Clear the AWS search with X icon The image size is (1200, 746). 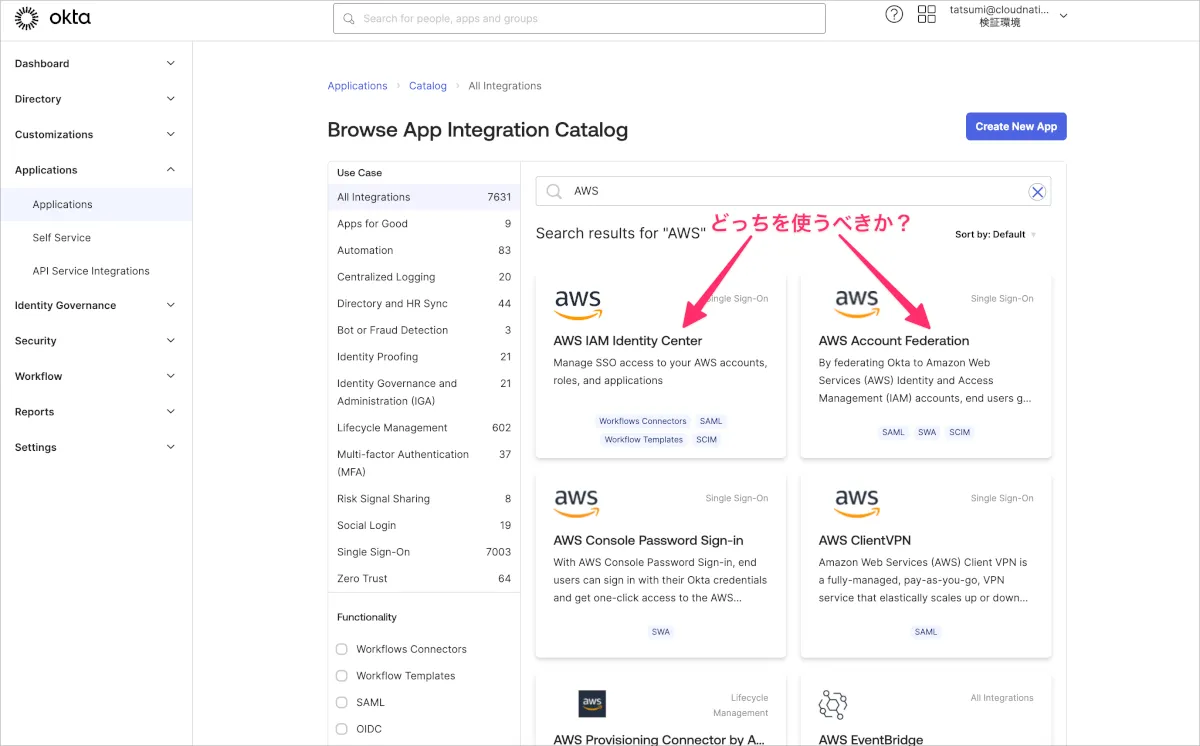click(x=1038, y=192)
